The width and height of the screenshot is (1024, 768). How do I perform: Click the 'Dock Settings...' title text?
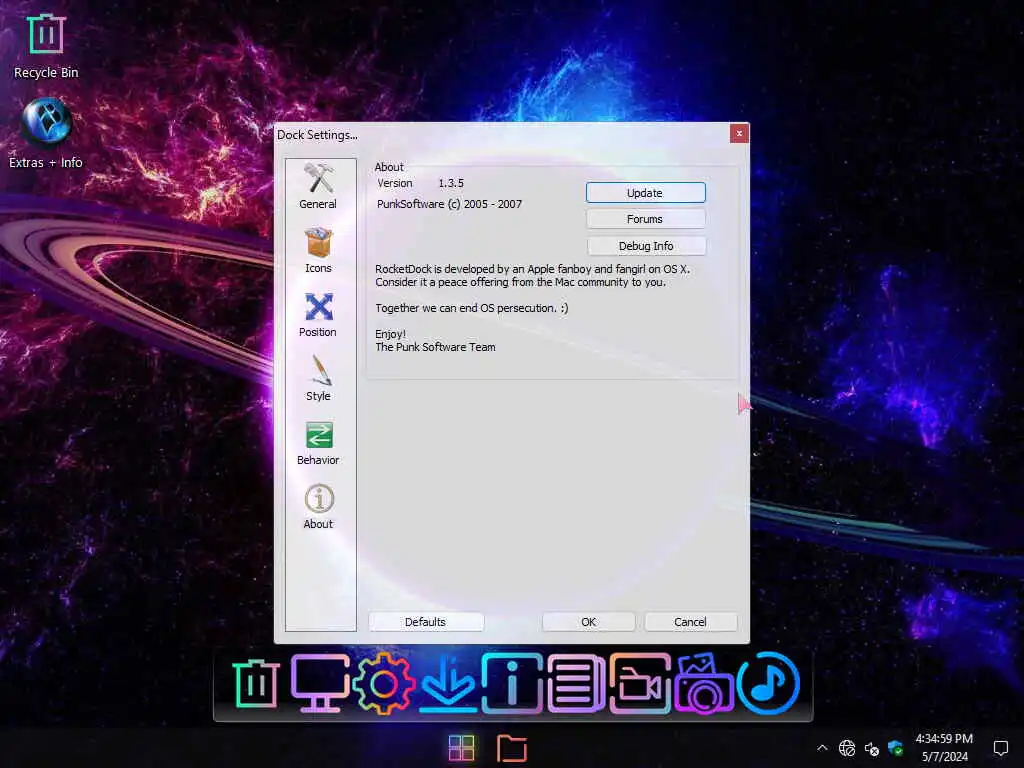tap(317, 135)
